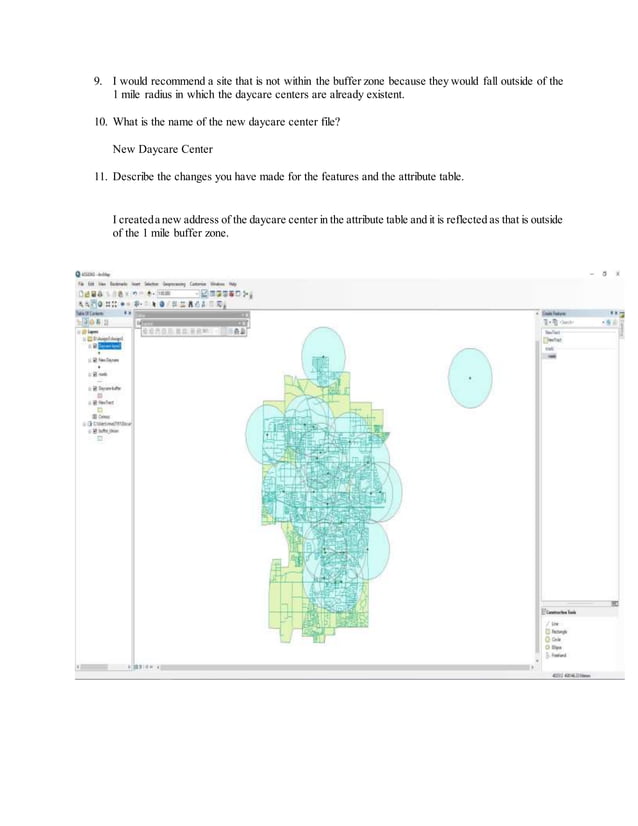This screenshot has height=826, width=638.
Task: Click the Undo arrow icon
Action: point(135,294)
